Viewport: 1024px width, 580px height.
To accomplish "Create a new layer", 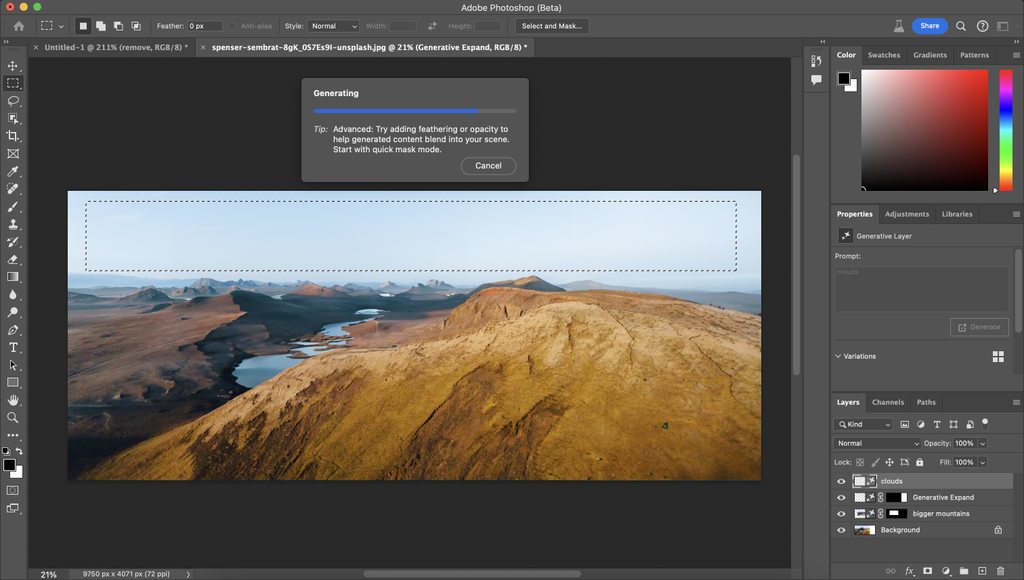I will click(x=982, y=570).
